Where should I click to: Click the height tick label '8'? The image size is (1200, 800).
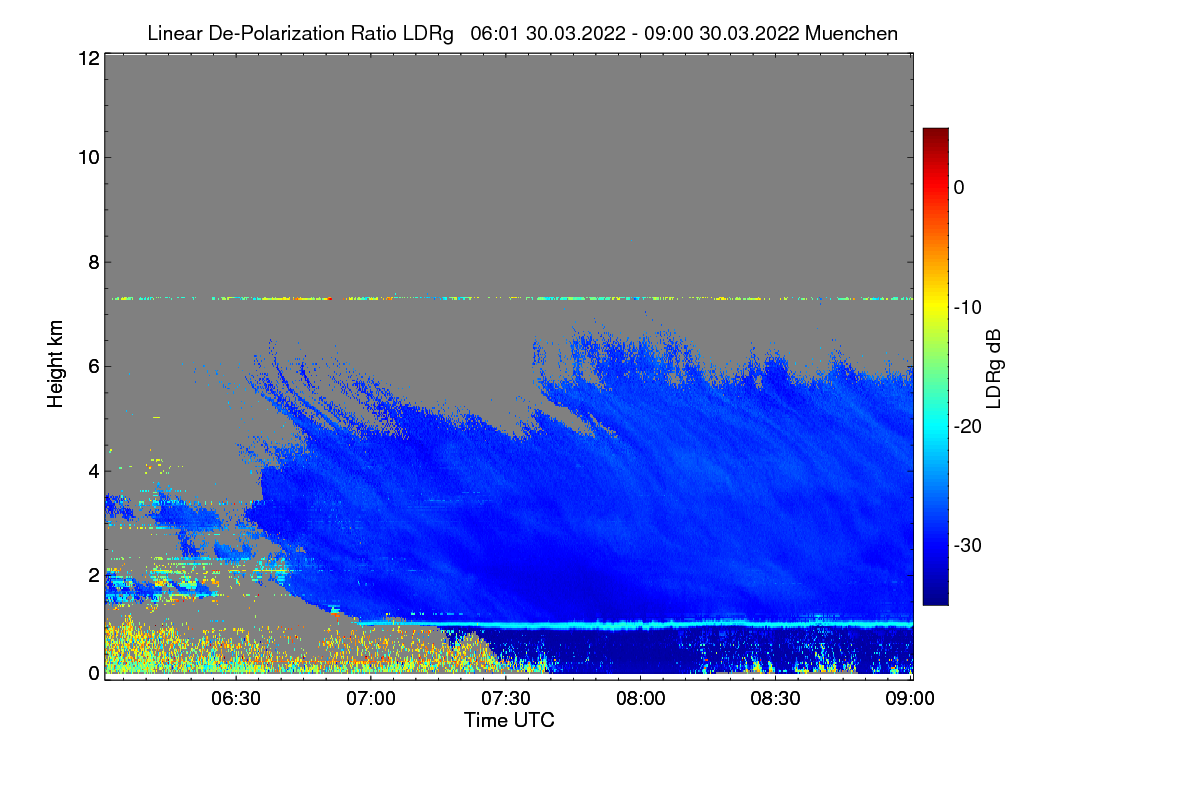coord(93,262)
